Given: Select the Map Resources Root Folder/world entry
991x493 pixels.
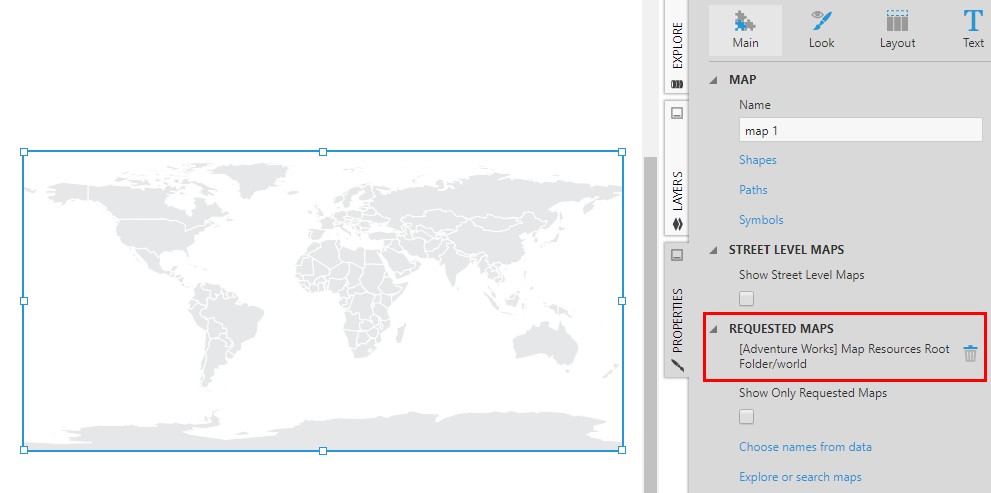Looking at the screenshot, I should click(844, 356).
